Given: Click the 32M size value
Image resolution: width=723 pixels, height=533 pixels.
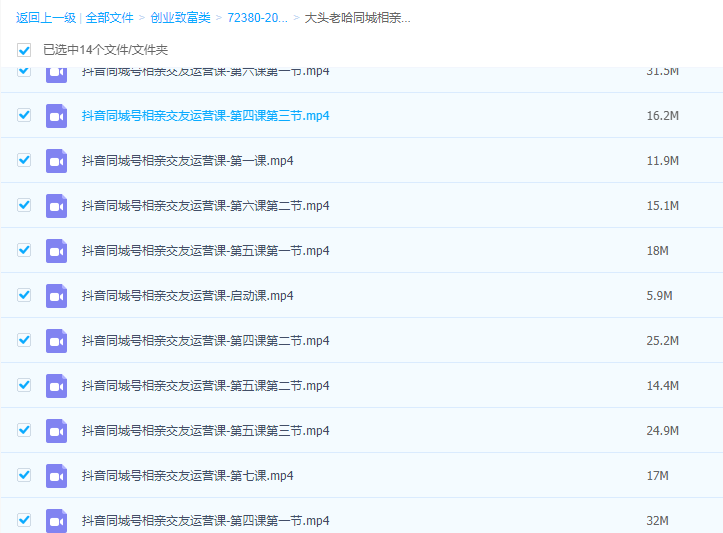Looking at the screenshot, I should point(658,521).
